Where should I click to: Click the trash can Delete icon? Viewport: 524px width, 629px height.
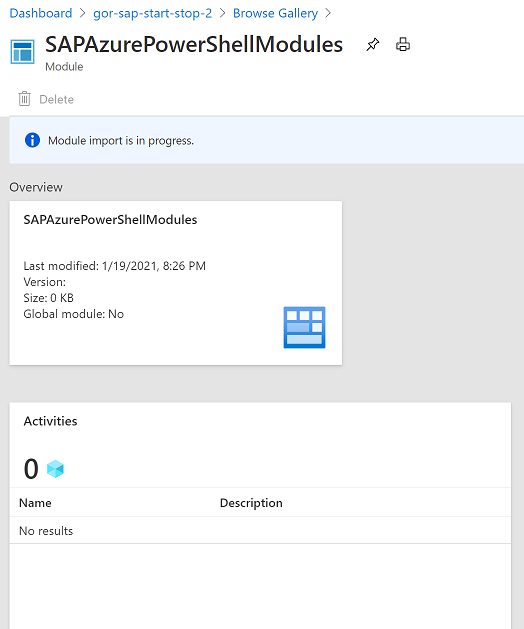pyautogui.click(x=24, y=99)
